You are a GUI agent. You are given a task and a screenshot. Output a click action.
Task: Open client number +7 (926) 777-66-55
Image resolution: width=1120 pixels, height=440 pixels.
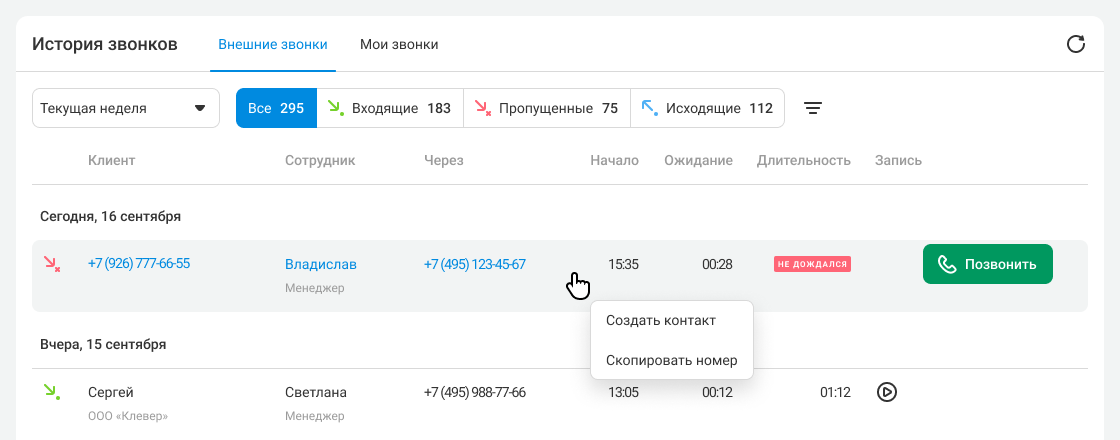(x=139, y=264)
